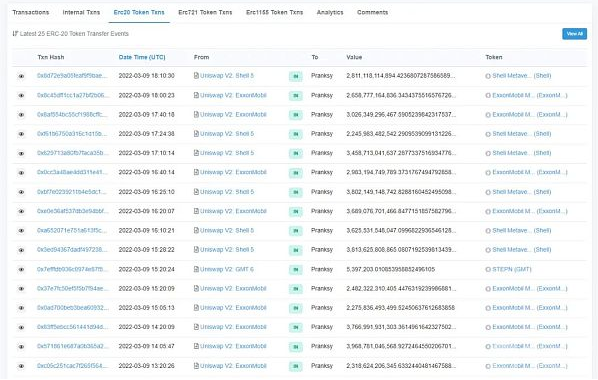This screenshot has height=380, width=598.
Task: Open Uniswap V2: Shell 5 sender at 18:10:30
Action: pyautogui.click(x=227, y=76)
